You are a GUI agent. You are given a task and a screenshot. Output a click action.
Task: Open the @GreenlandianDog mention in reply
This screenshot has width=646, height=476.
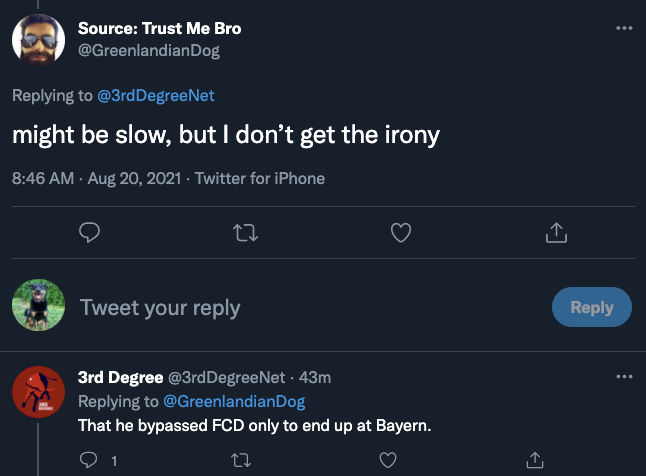point(233,401)
